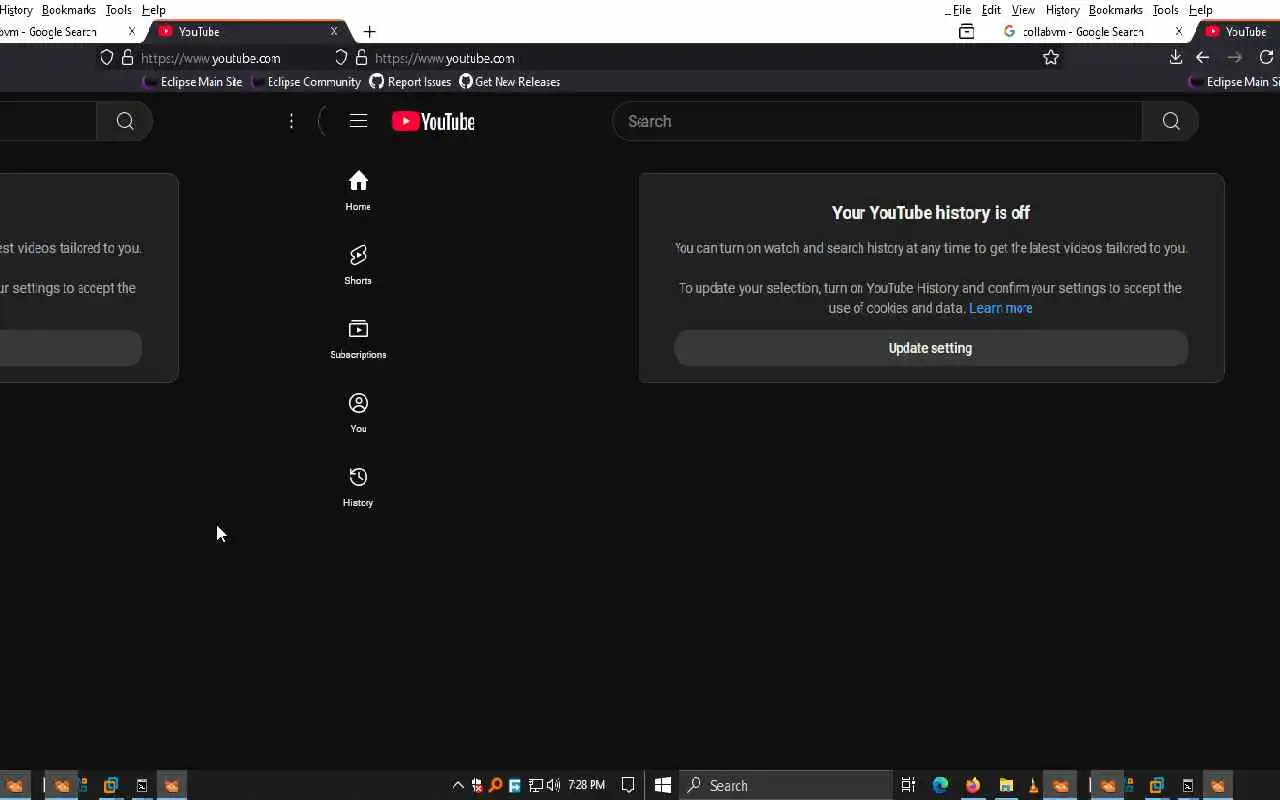
Task: Follow the Learn more link
Action: coord(1001,308)
